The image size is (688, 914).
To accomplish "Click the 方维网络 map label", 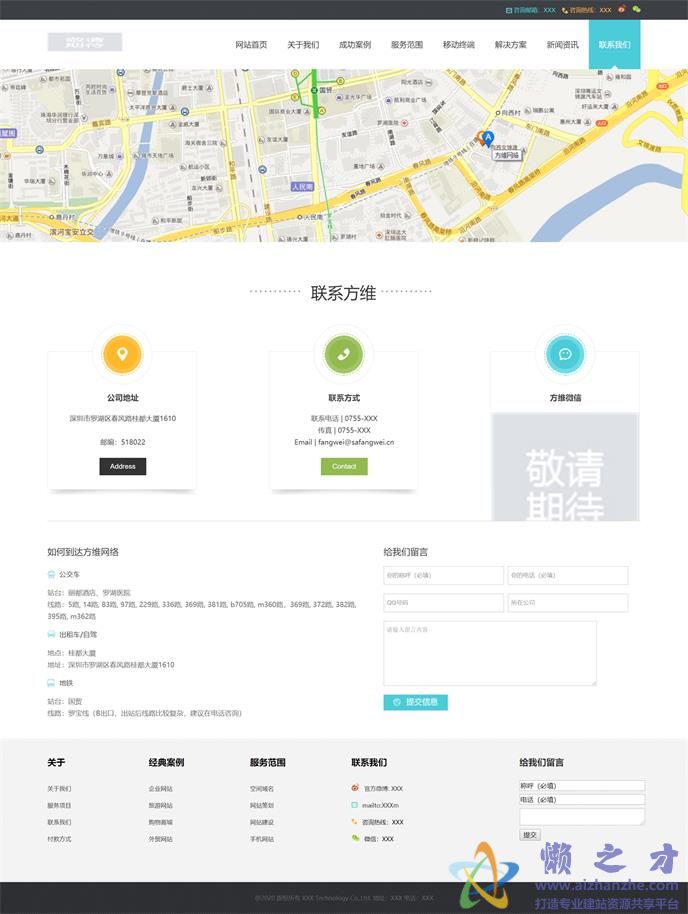I will [x=506, y=156].
